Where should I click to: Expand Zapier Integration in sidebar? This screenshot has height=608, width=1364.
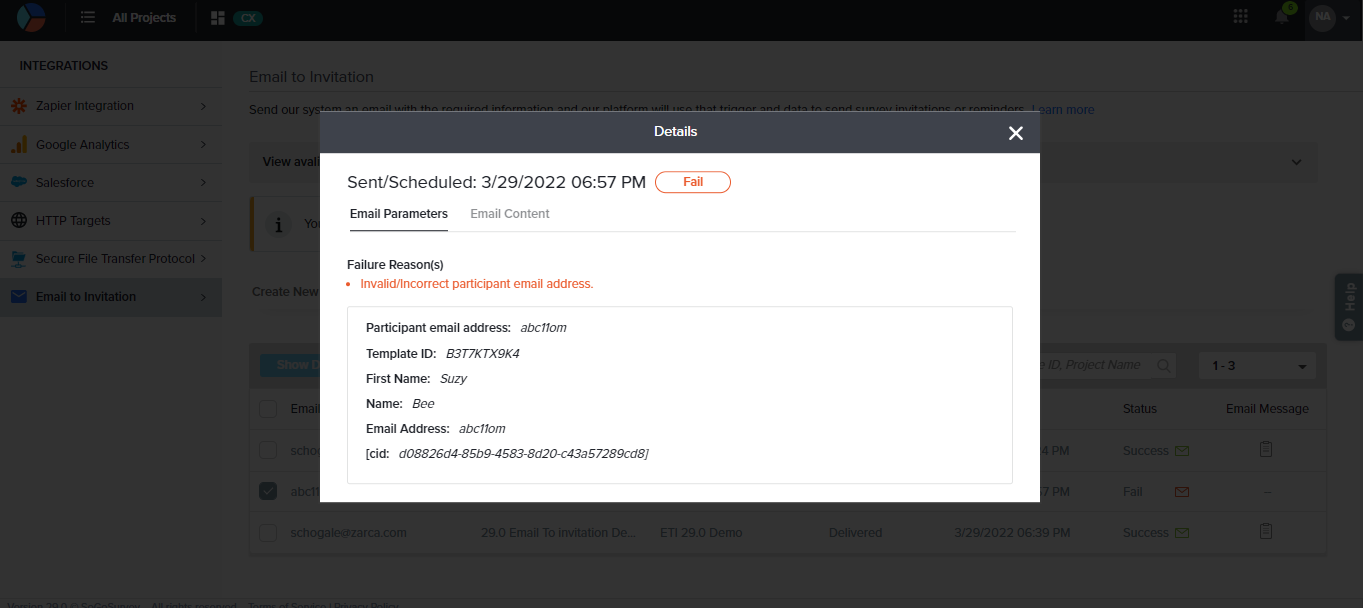click(x=110, y=106)
